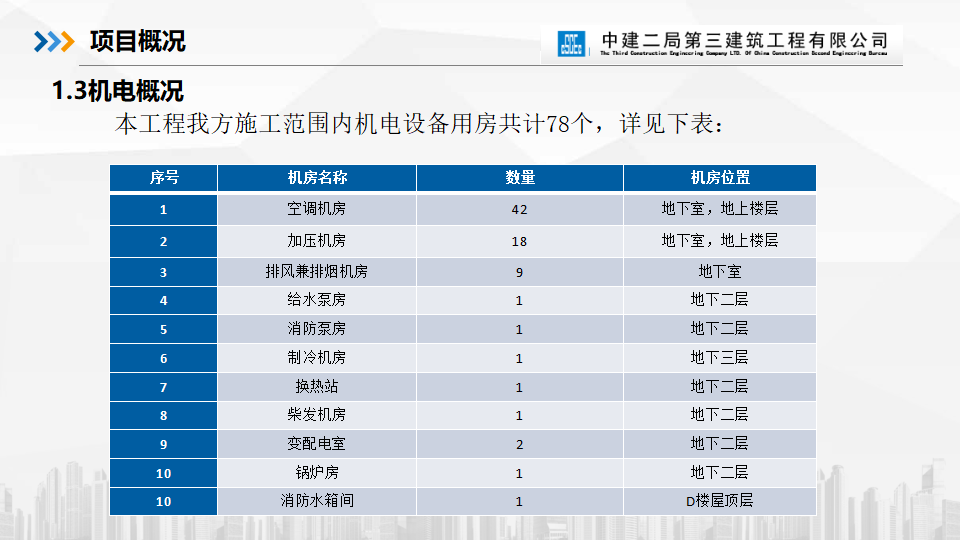Screen dimensions: 960x540
Task: Click the intro sentence mentioning 78个 rooms
Action: pos(418,125)
